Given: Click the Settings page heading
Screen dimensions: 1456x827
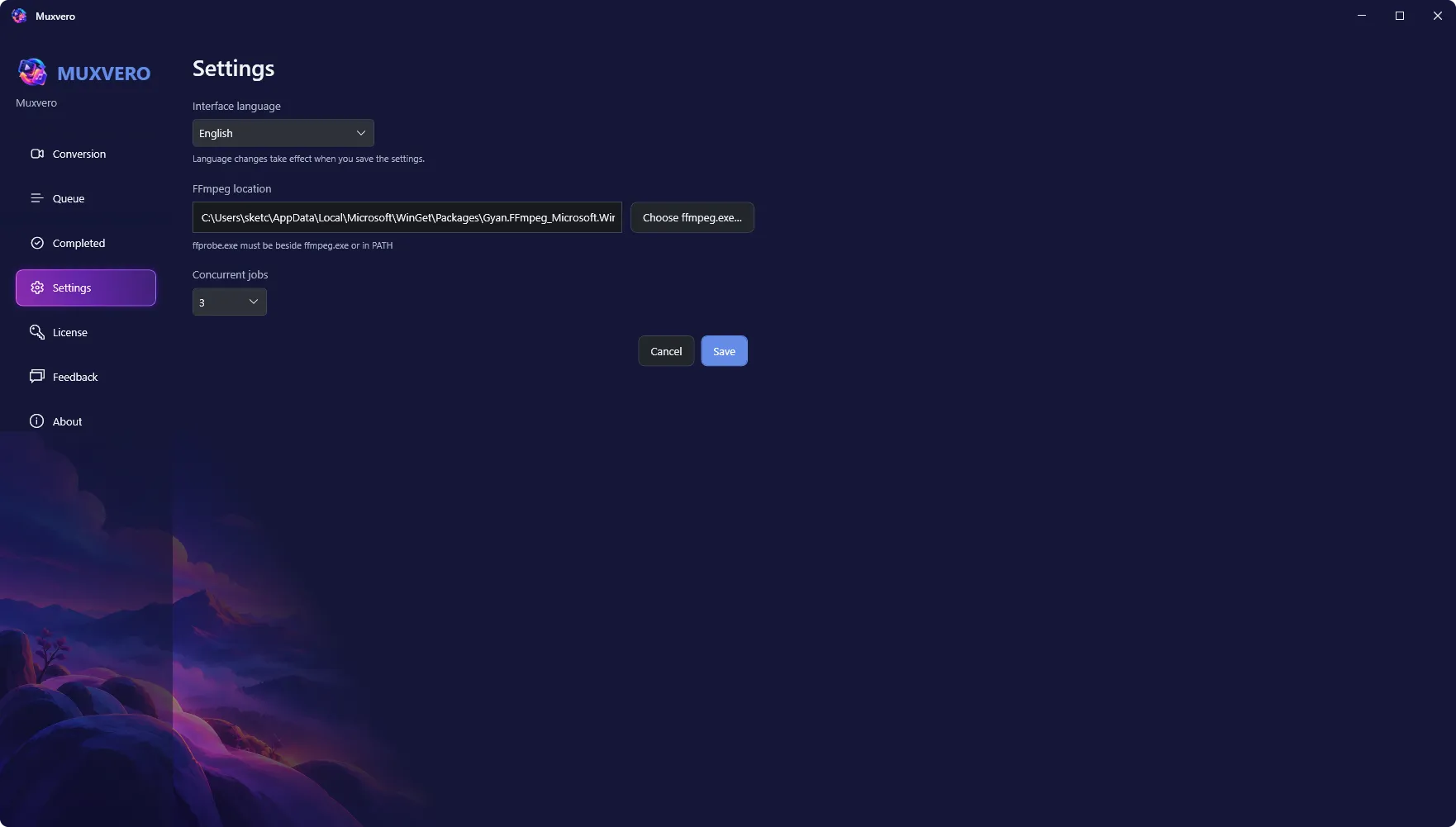Looking at the screenshot, I should tap(234, 69).
